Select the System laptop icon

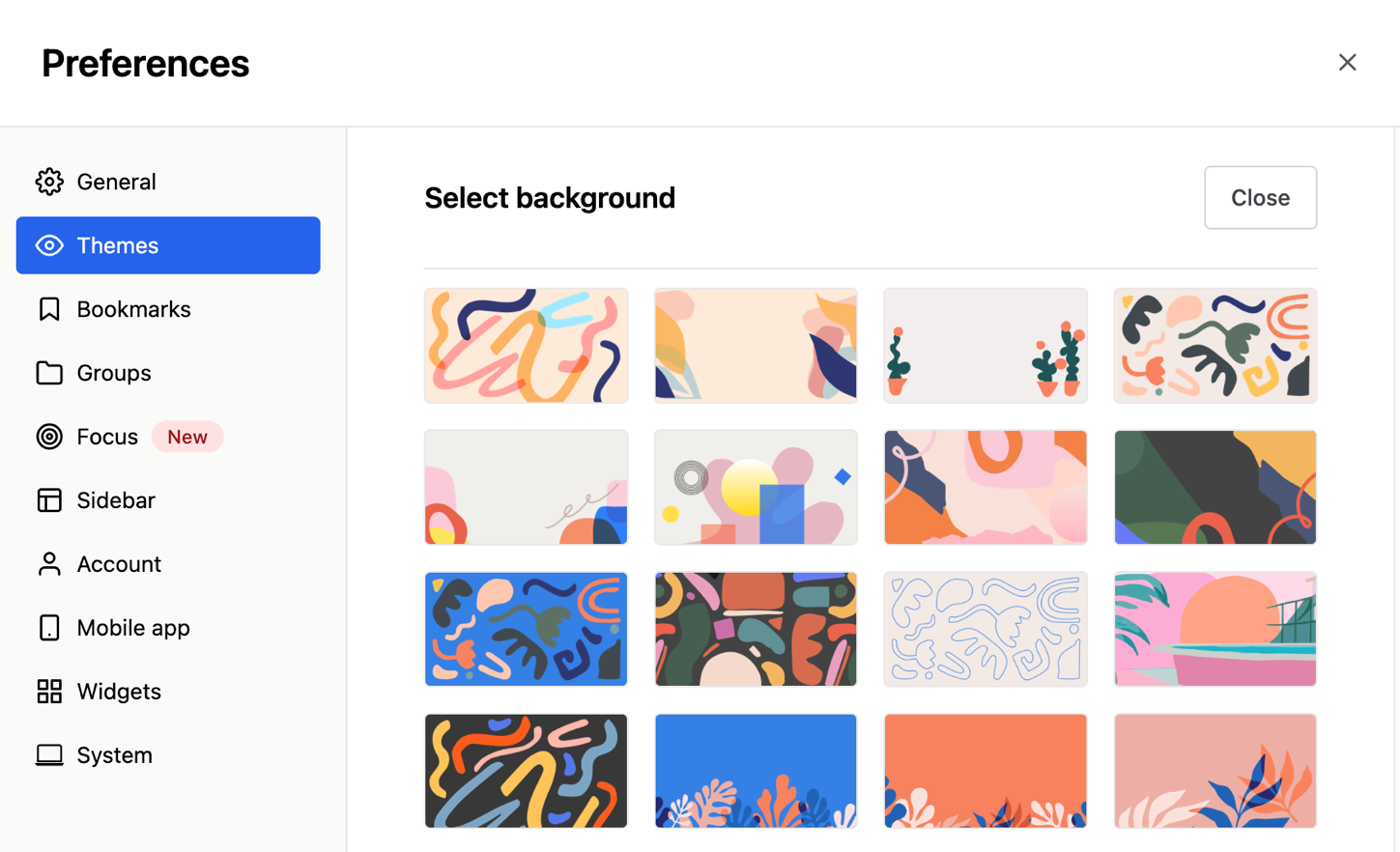pyautogui.click(x=48, y=755)
